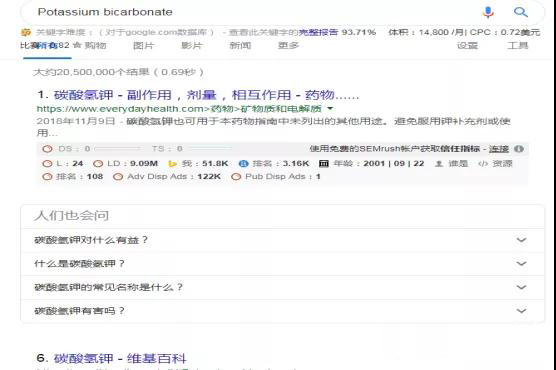The width and height of the screenshot is (556, 370).
Task: Click the microphone voice search icon
Action: coord(488,12)
